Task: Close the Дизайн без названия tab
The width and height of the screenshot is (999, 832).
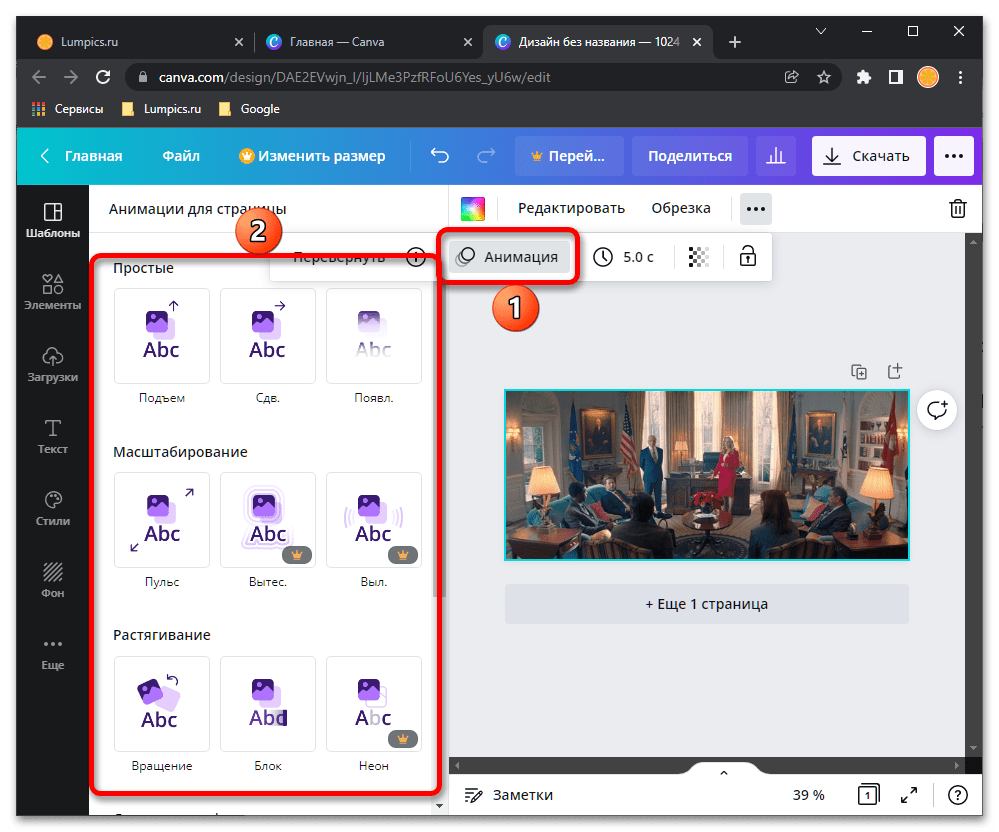Action: point(697,42)
